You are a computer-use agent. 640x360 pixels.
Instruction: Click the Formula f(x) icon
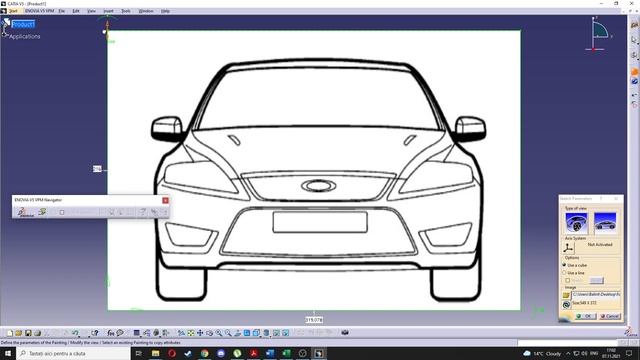110,333
